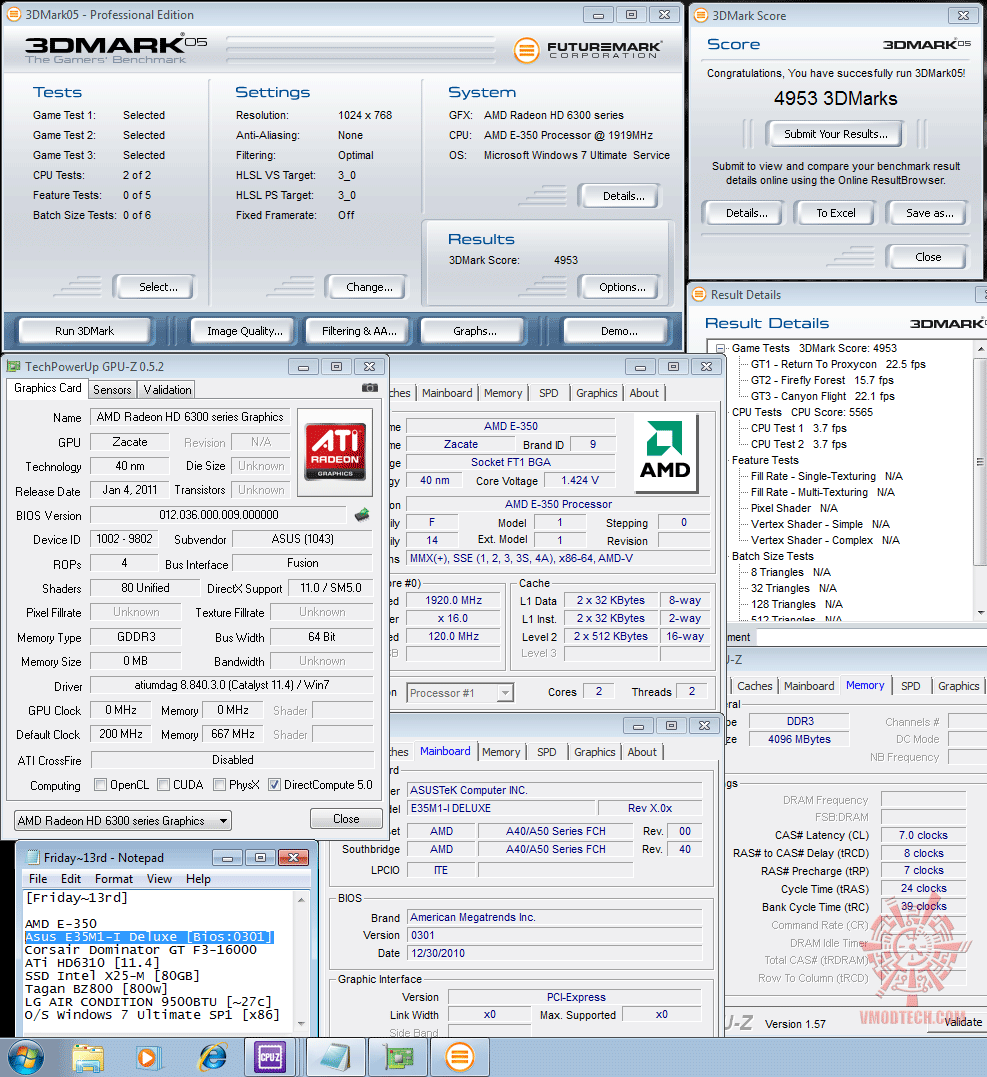The image size is (987, 1077).
Task: Click the Result Details window icon
Action: (699, 295)
